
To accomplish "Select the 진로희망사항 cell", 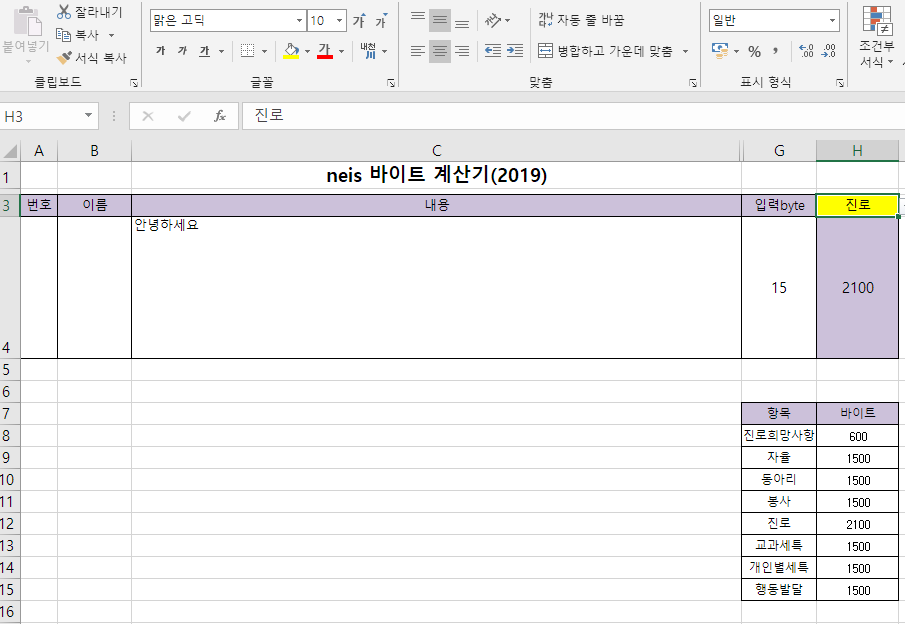I will pyautogui.click(x=779, y=436).
